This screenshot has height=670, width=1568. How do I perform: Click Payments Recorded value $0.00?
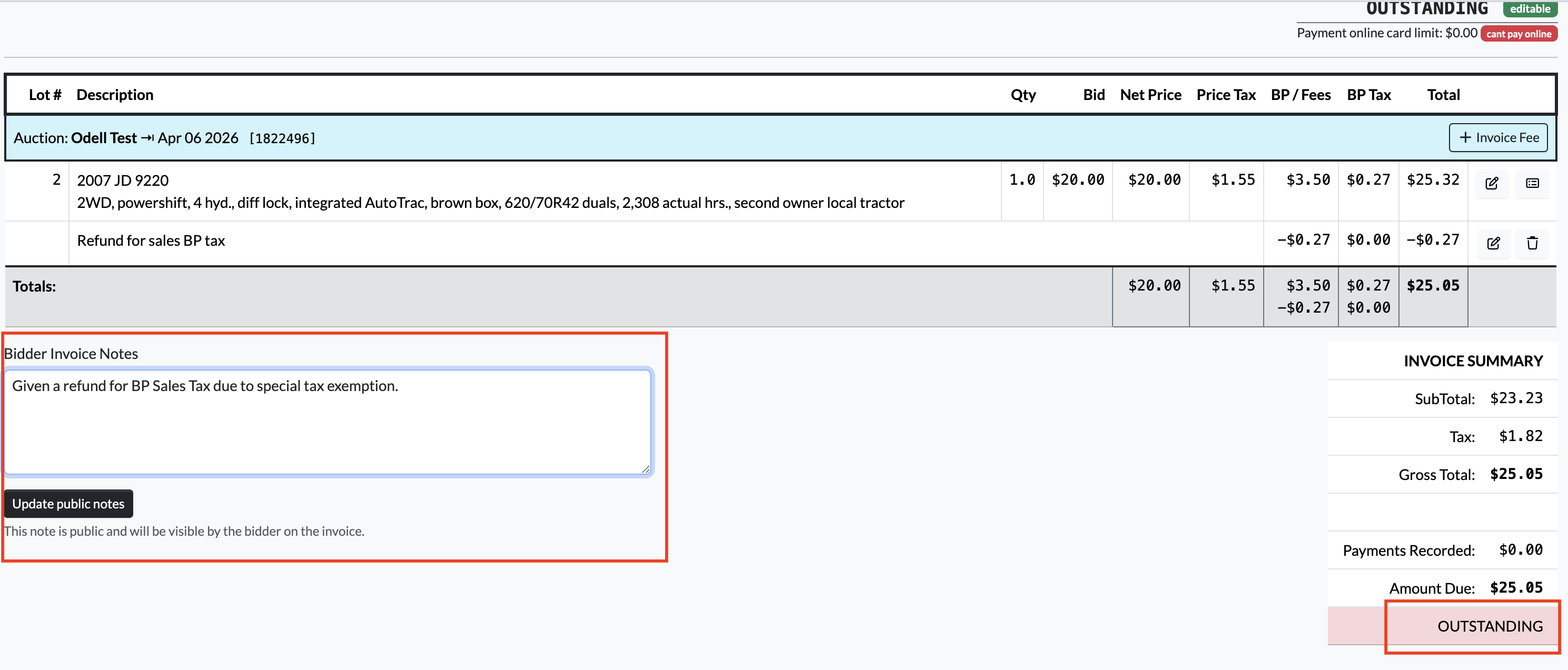(1521, 549)
